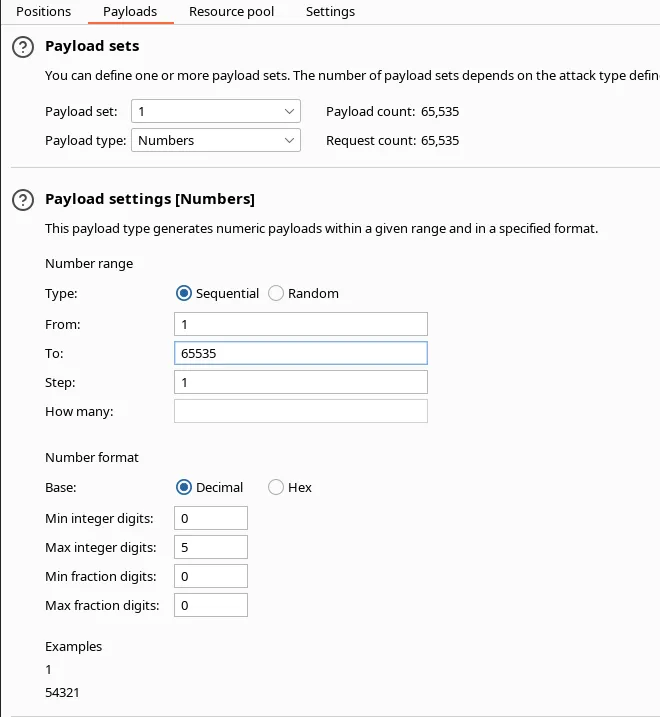Choose the Hex number base
Screen dimensions: 660x717
[276, 488]
